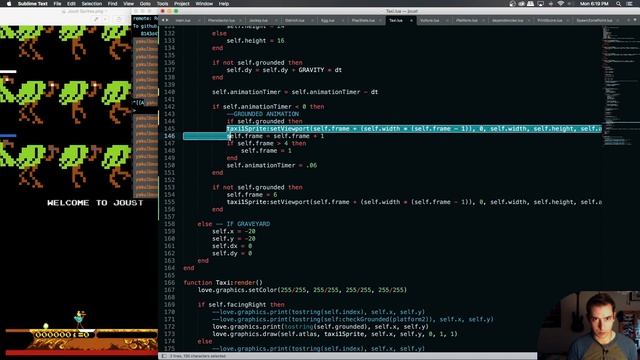Screen dimensions: 640x360
Task: Click the '--GROUNDED ANIMATION' comment
Action: tap(263, 114)
